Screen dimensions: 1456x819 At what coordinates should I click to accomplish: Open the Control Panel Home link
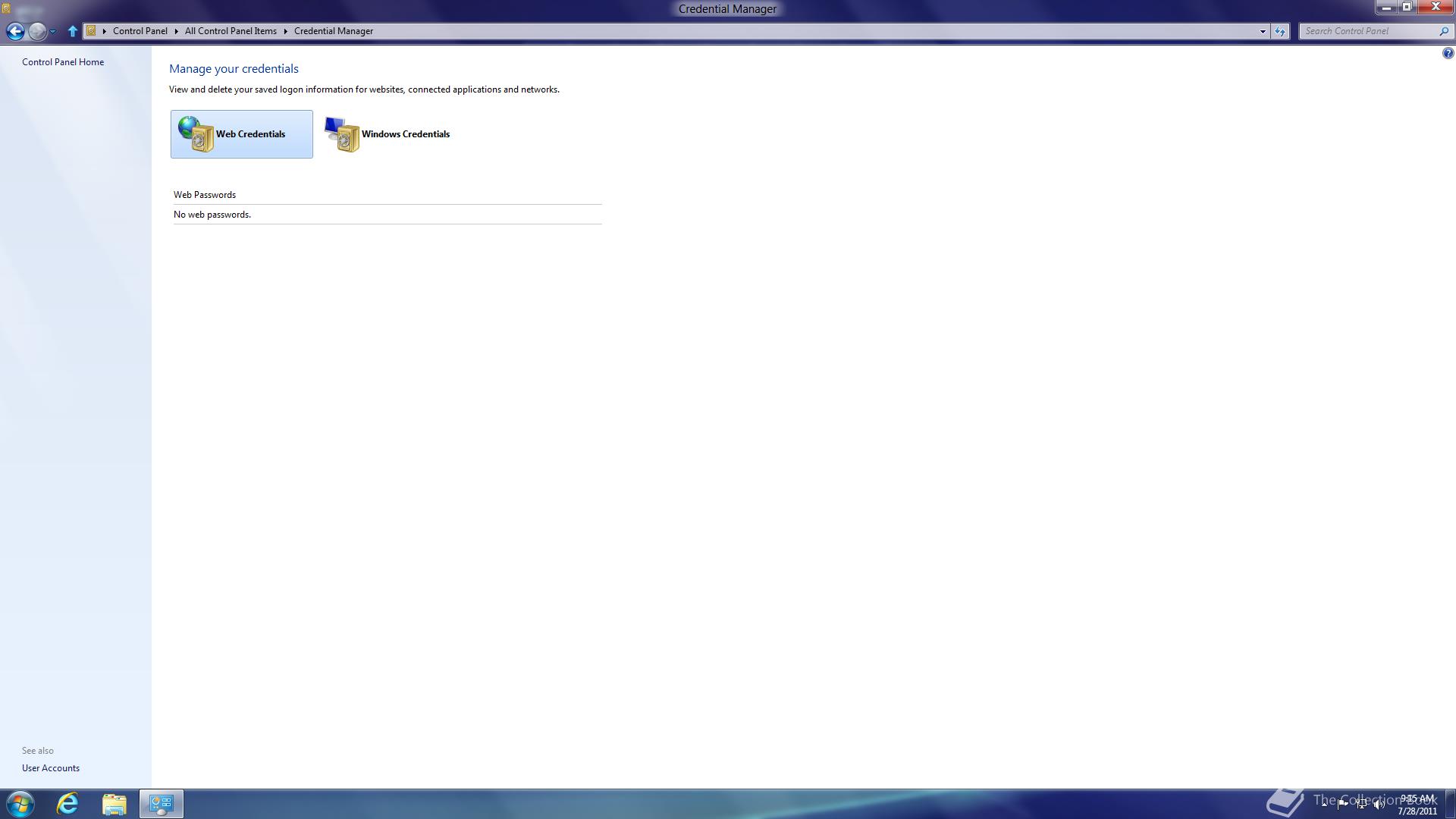[x=63, y=62]
